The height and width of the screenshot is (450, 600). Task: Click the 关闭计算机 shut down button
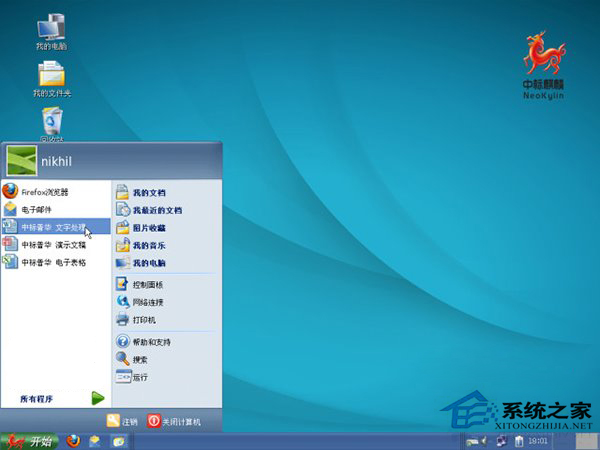[174, 421]
